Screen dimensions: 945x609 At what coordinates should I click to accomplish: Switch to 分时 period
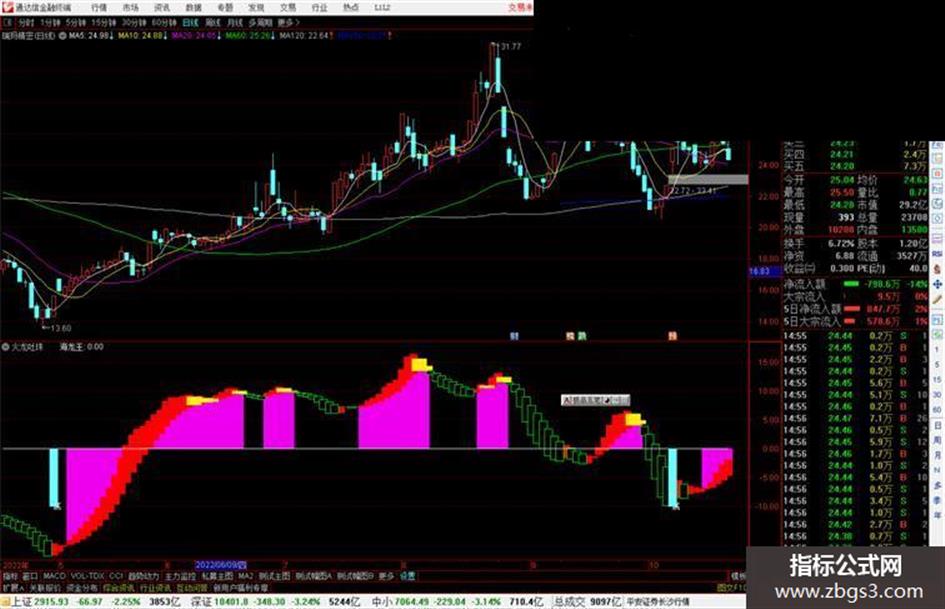pos(26,22)
